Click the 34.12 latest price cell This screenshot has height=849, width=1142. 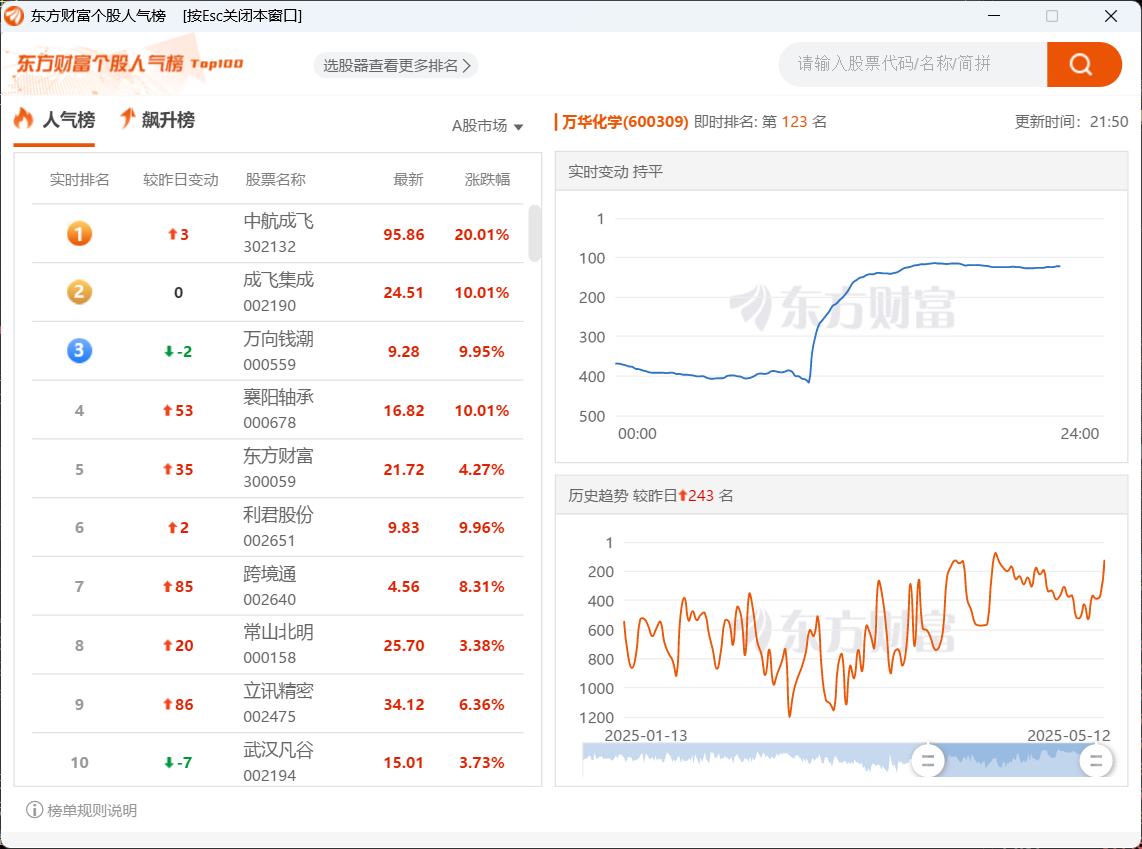(403, 705)
